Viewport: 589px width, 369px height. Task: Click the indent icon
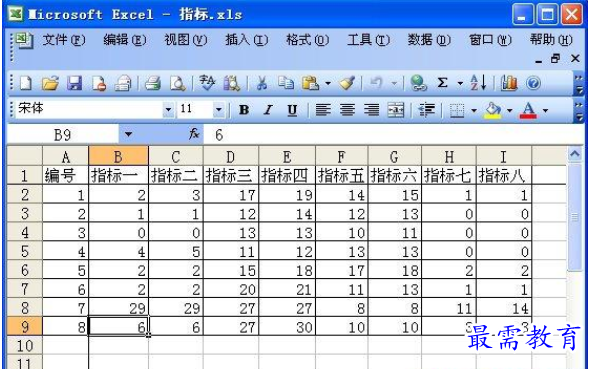(x=426, y=110)
